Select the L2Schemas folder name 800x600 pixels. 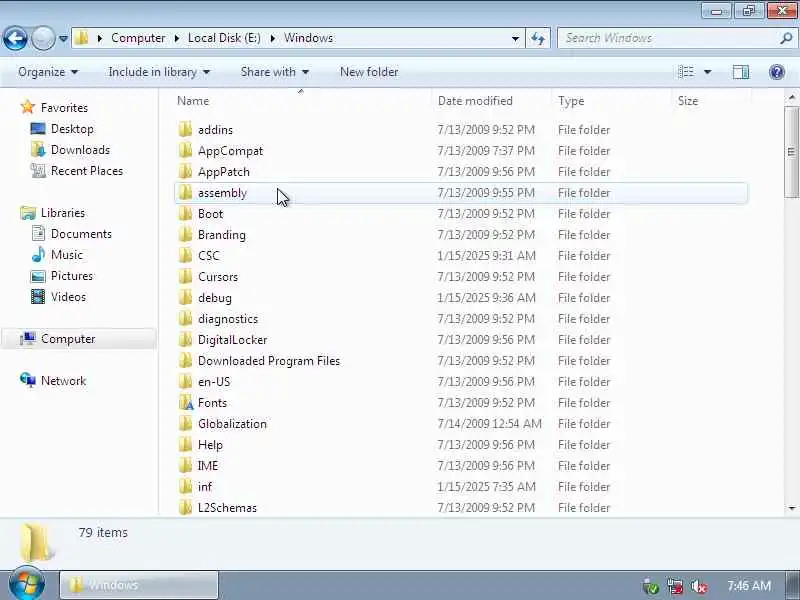227,508
